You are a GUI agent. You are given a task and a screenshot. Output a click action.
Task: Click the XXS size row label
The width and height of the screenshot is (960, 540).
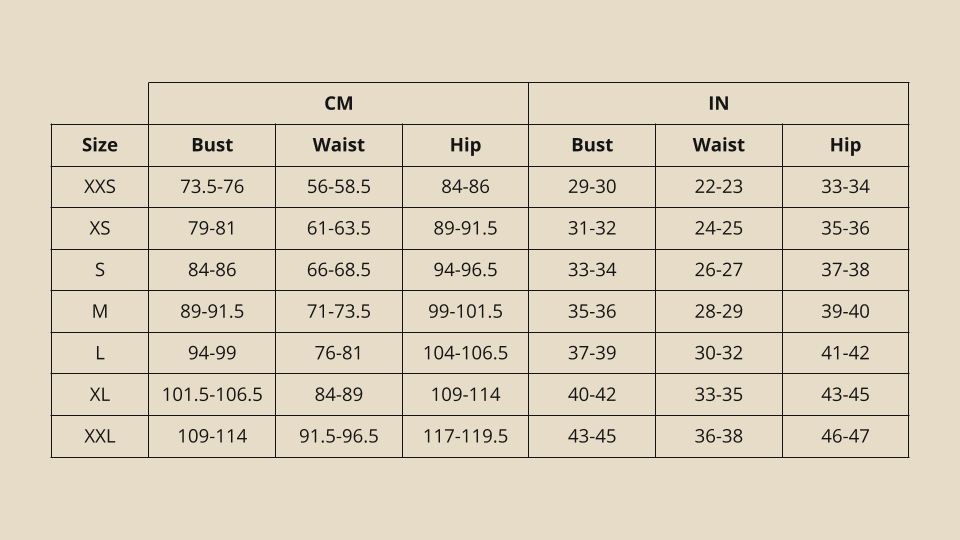coord(100,187)
